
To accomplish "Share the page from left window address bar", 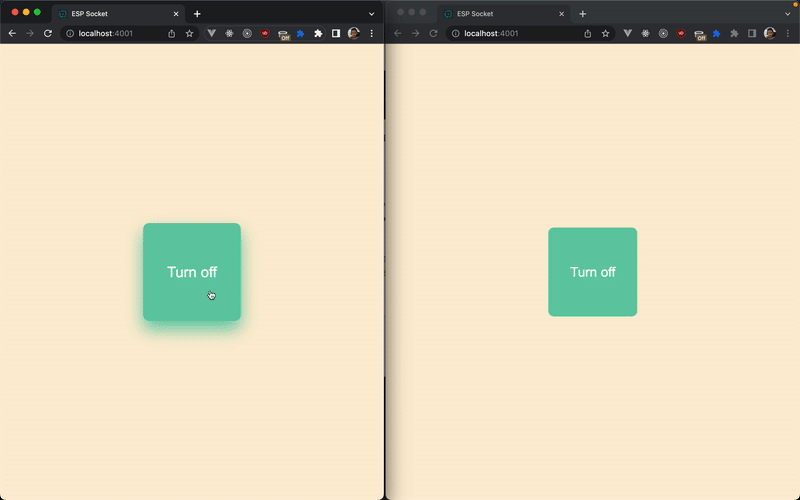I will (x=171, y=34).
